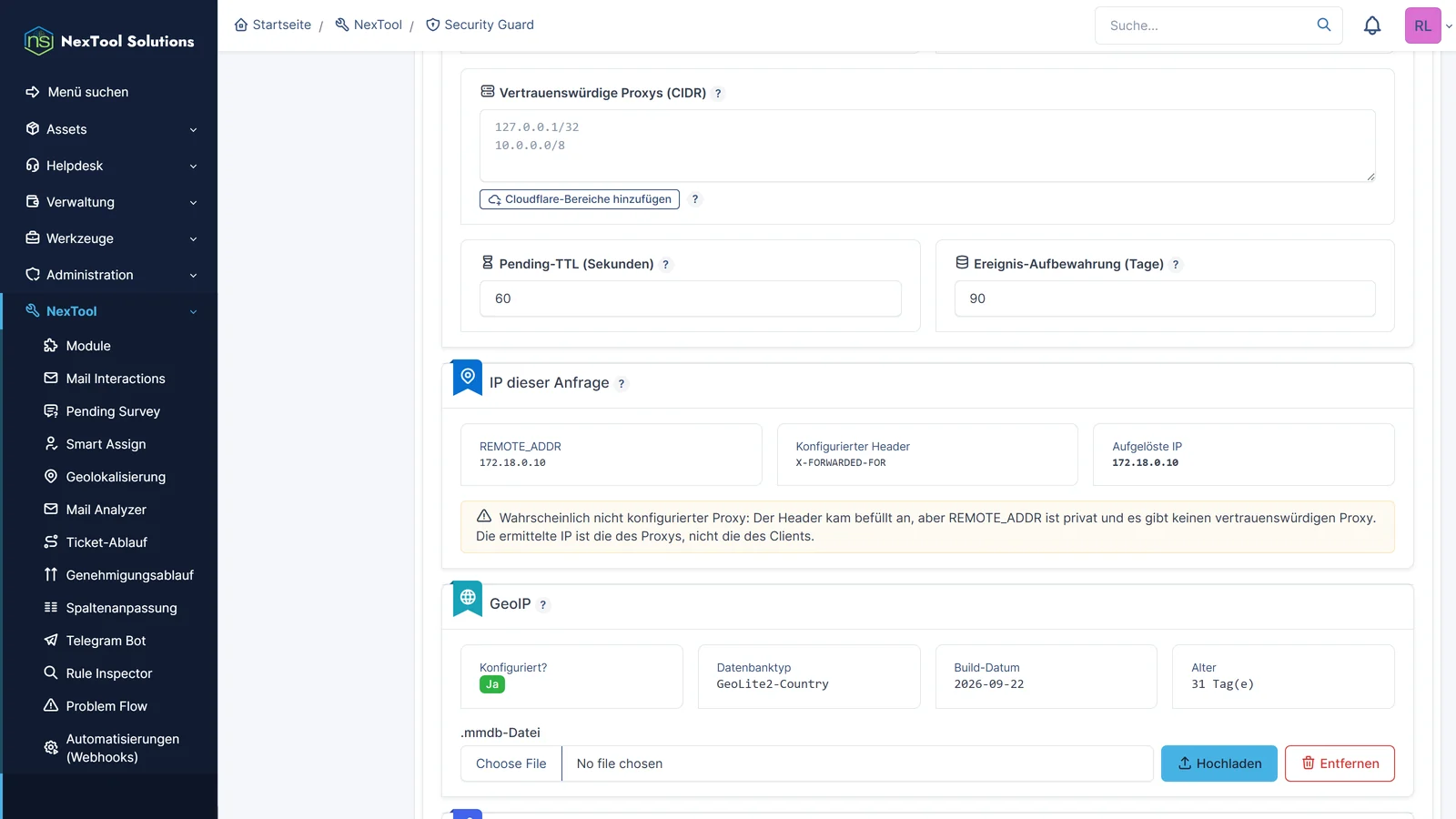The height and width of the screenshot is (819, 1456).
Task: Go to Startseite breadcrumb link
Action: coord(273,25)
